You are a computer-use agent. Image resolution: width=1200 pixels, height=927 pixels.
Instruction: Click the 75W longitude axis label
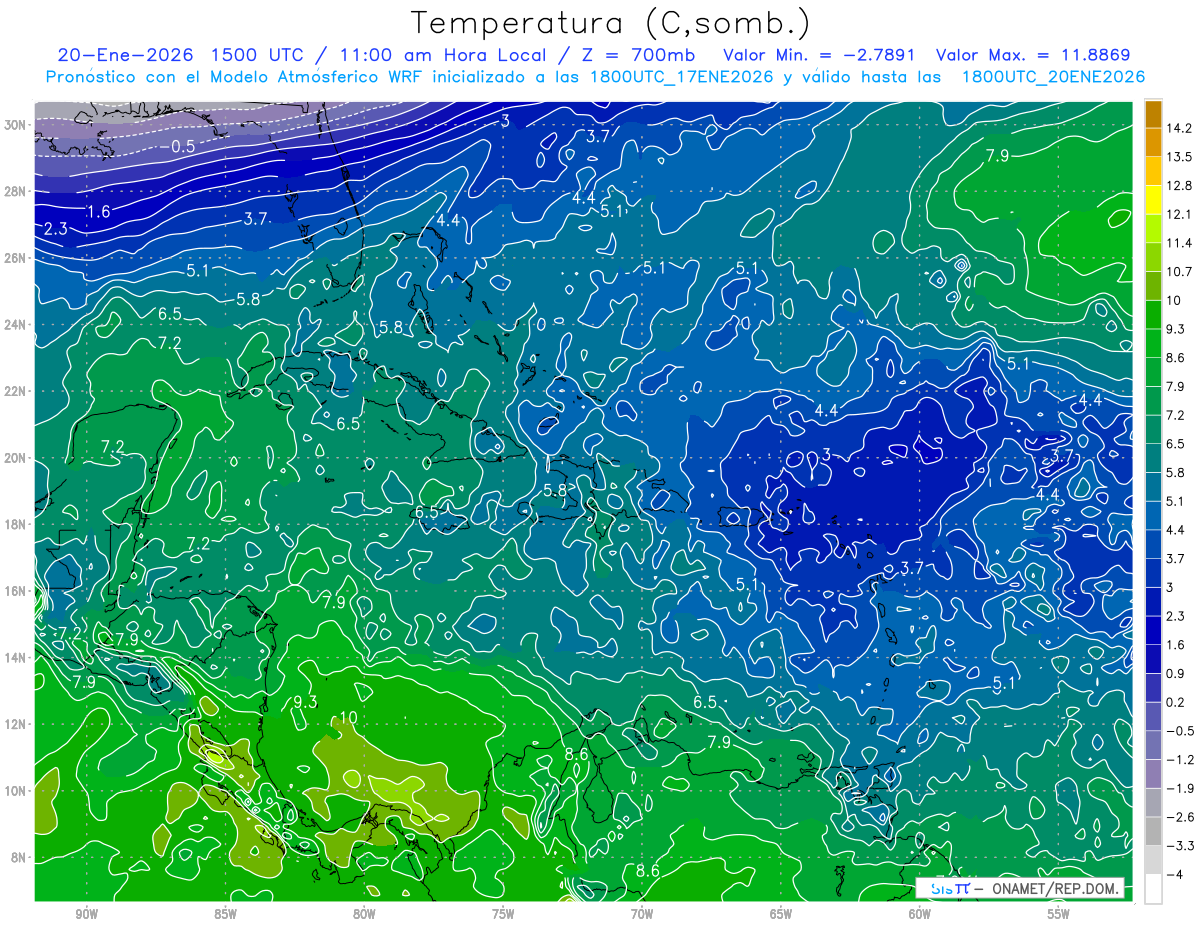503,915
